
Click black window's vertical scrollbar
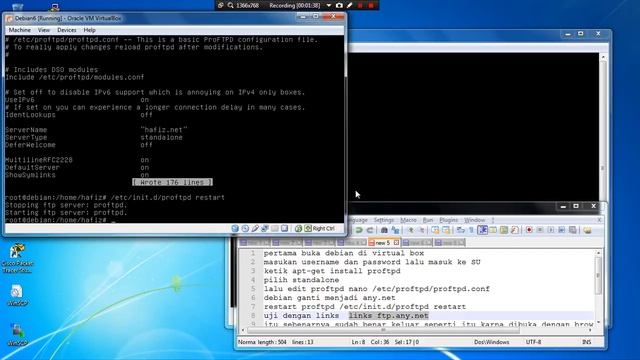click(603, 127)
